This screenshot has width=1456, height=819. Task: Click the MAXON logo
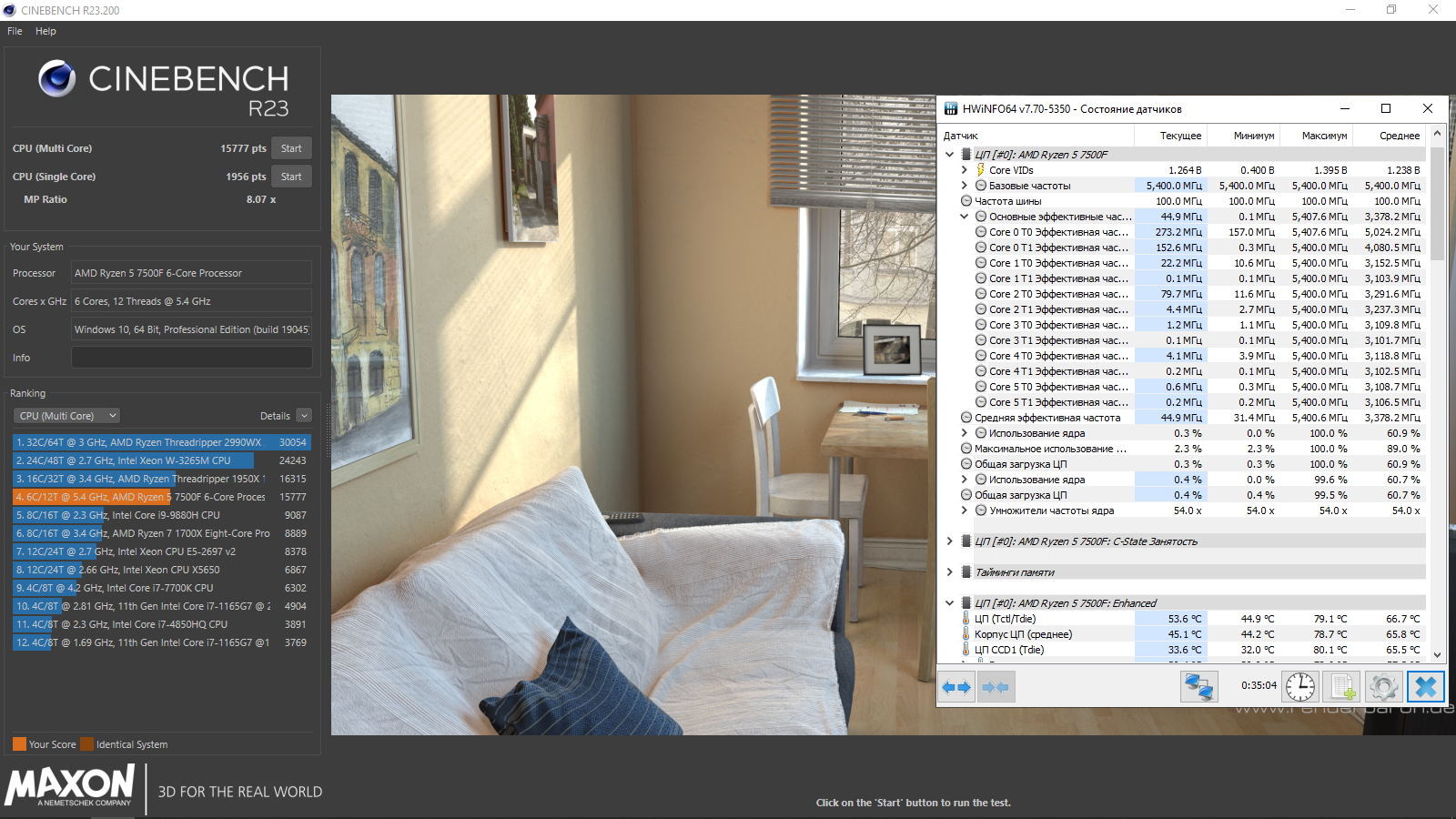70,785
